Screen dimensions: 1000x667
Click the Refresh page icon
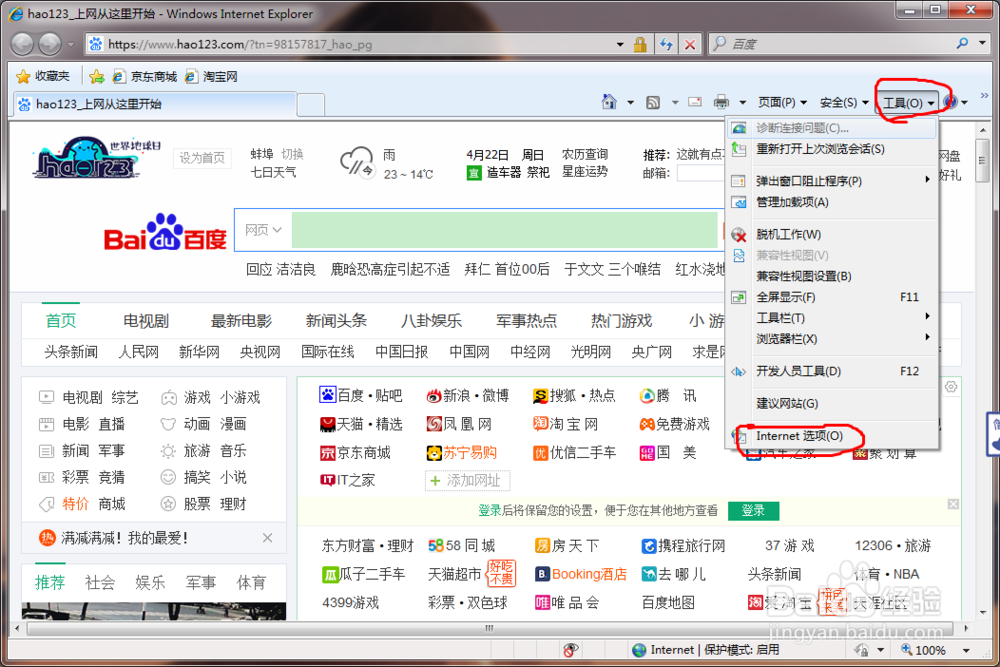click(666, 44)
